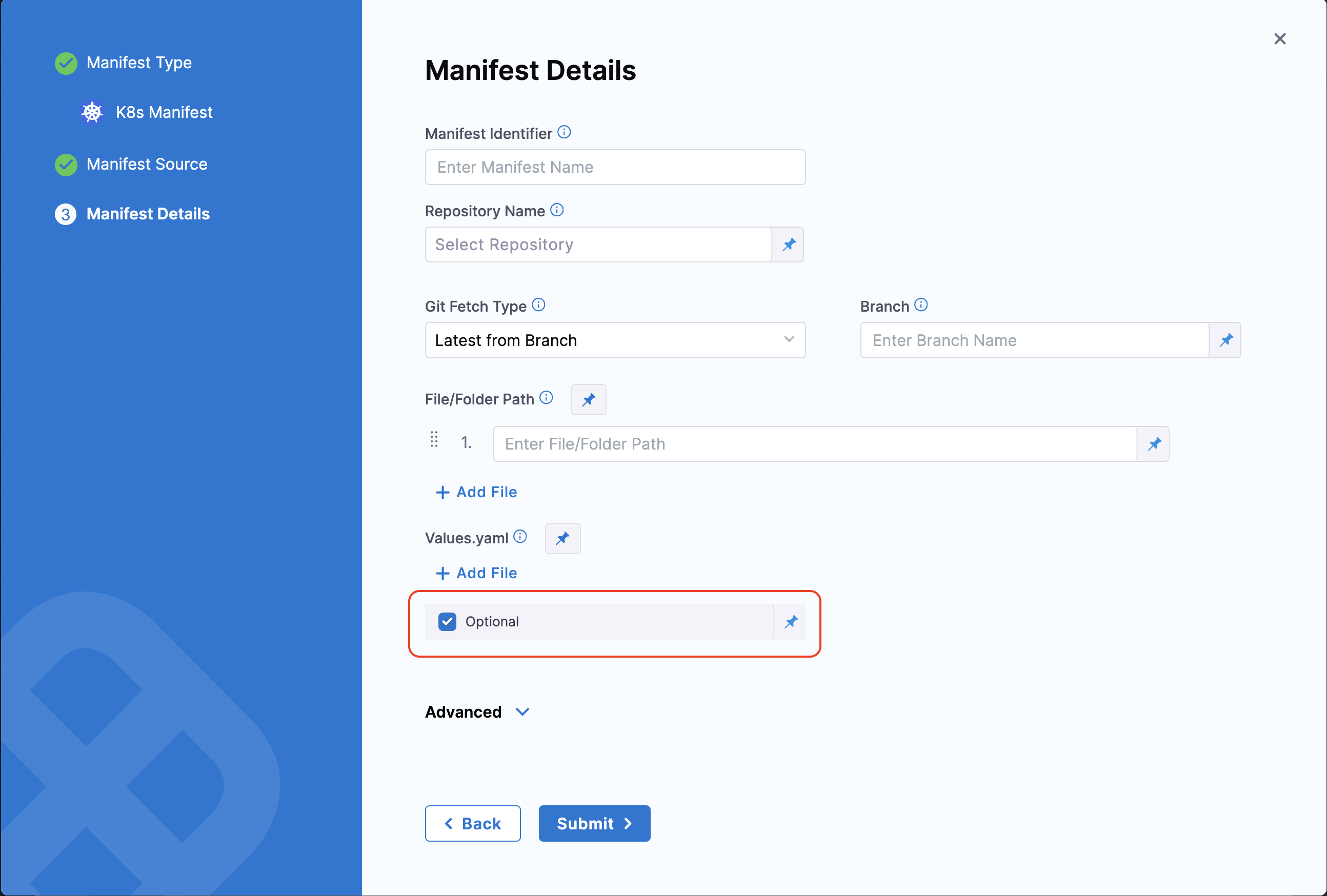This screenshot has width=1327, height=896.
Task: Click pin icon beside Optional checkbox
Action: (x=791, y=622)
